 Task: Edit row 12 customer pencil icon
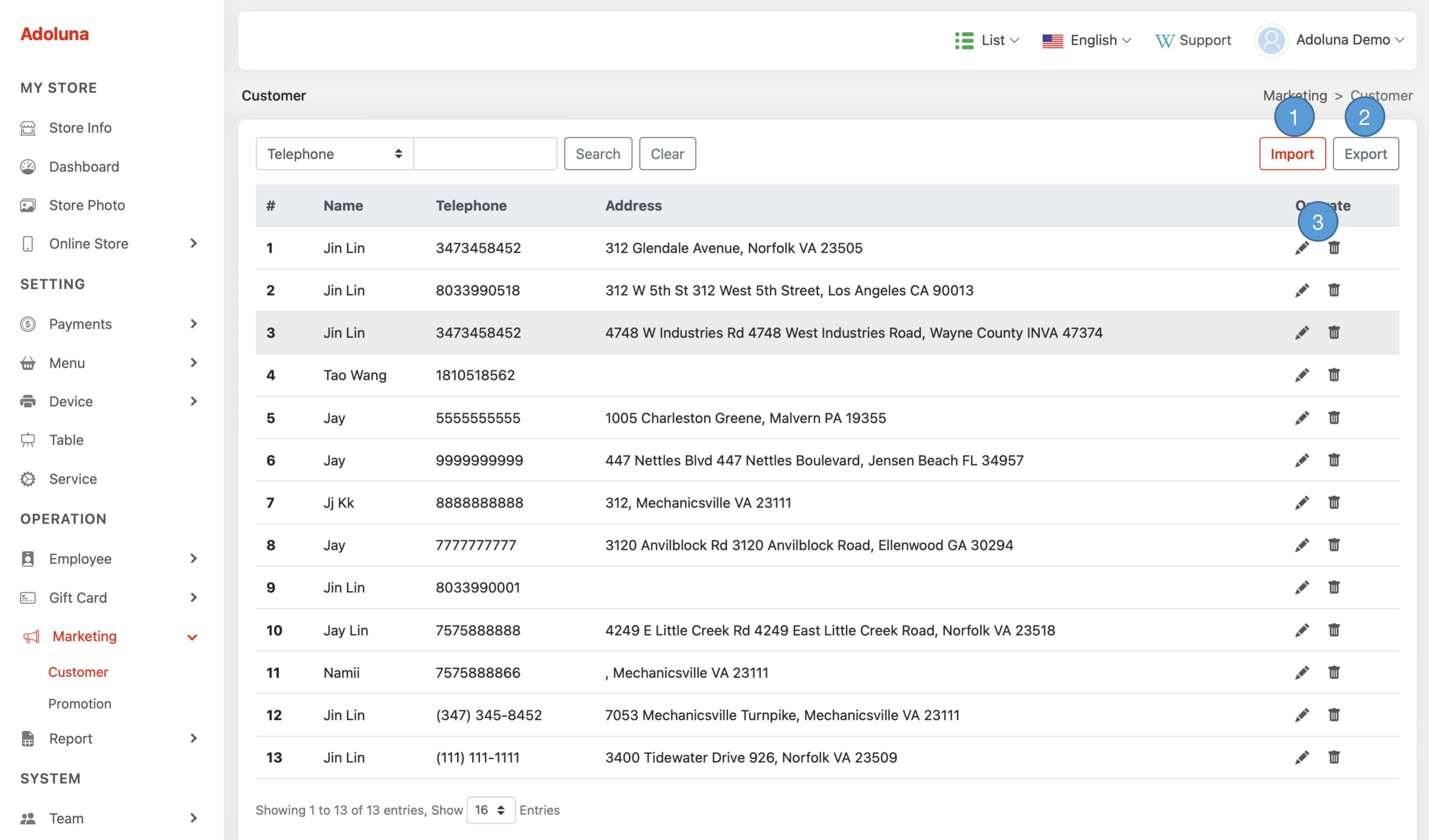click(1302, 715)
